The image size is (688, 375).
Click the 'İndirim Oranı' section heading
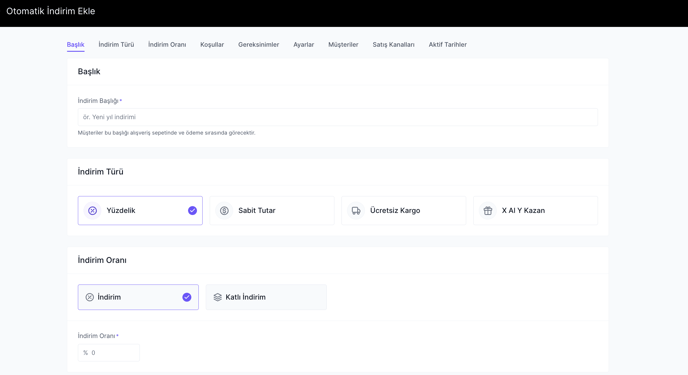coord(102,260)
